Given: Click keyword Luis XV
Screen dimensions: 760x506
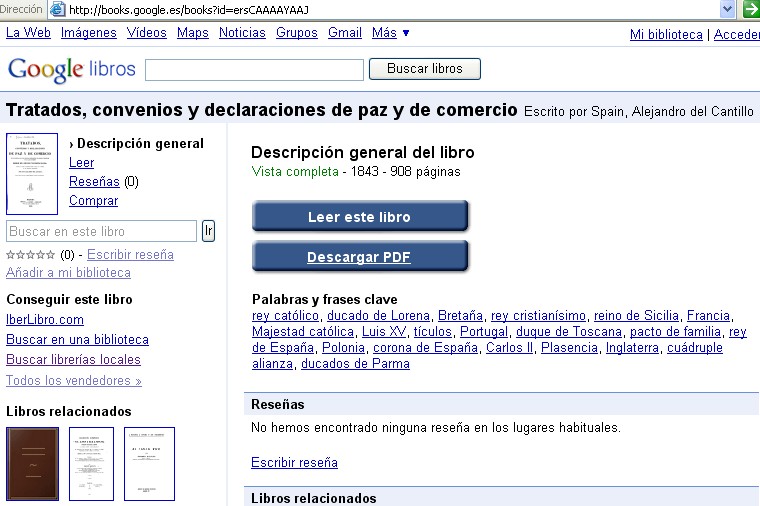Looking at the screenshot, I should pyautogui.click(x=384, y=332).
